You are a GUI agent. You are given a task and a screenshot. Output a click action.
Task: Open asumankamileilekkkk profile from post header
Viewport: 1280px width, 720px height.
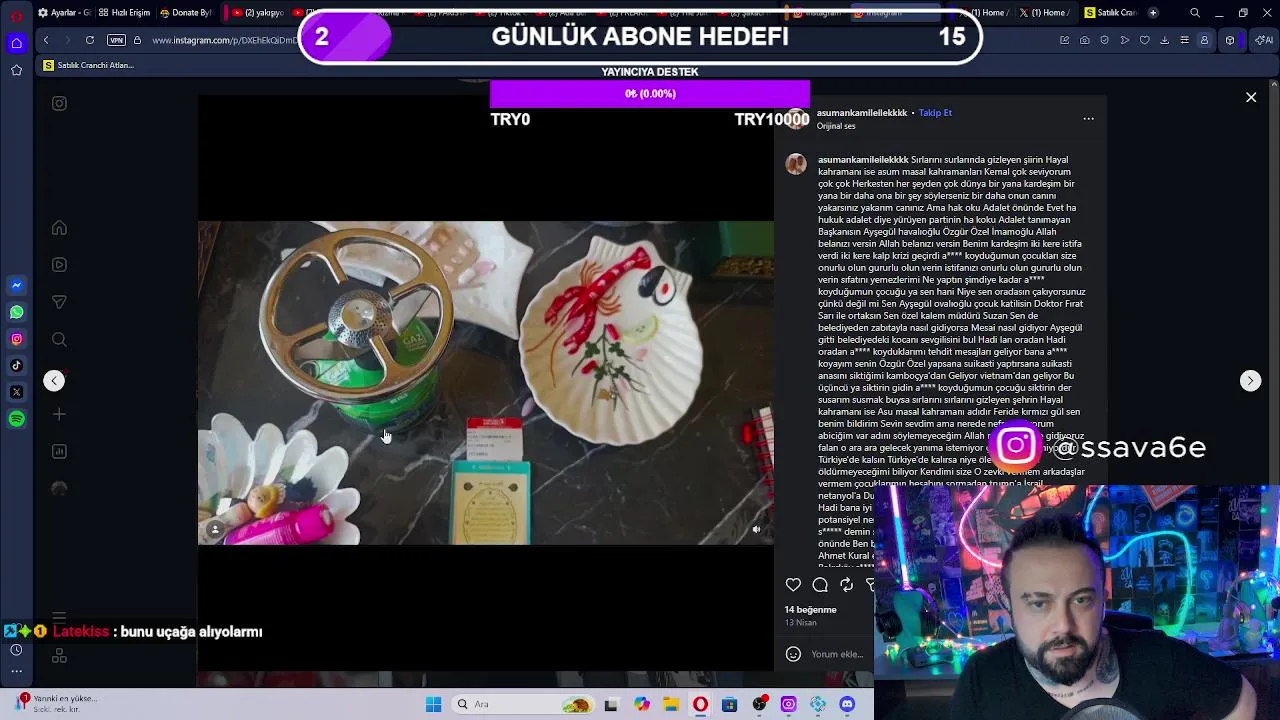(862, 113)
